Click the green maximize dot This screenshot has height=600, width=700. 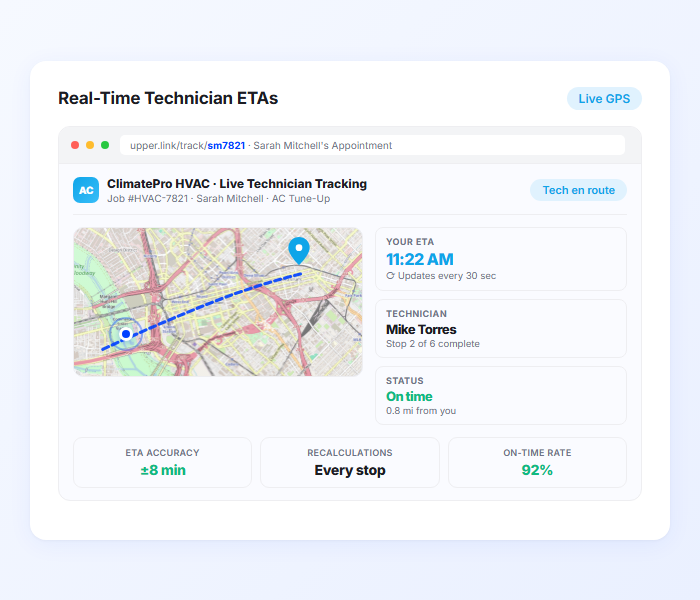point(105,145)
